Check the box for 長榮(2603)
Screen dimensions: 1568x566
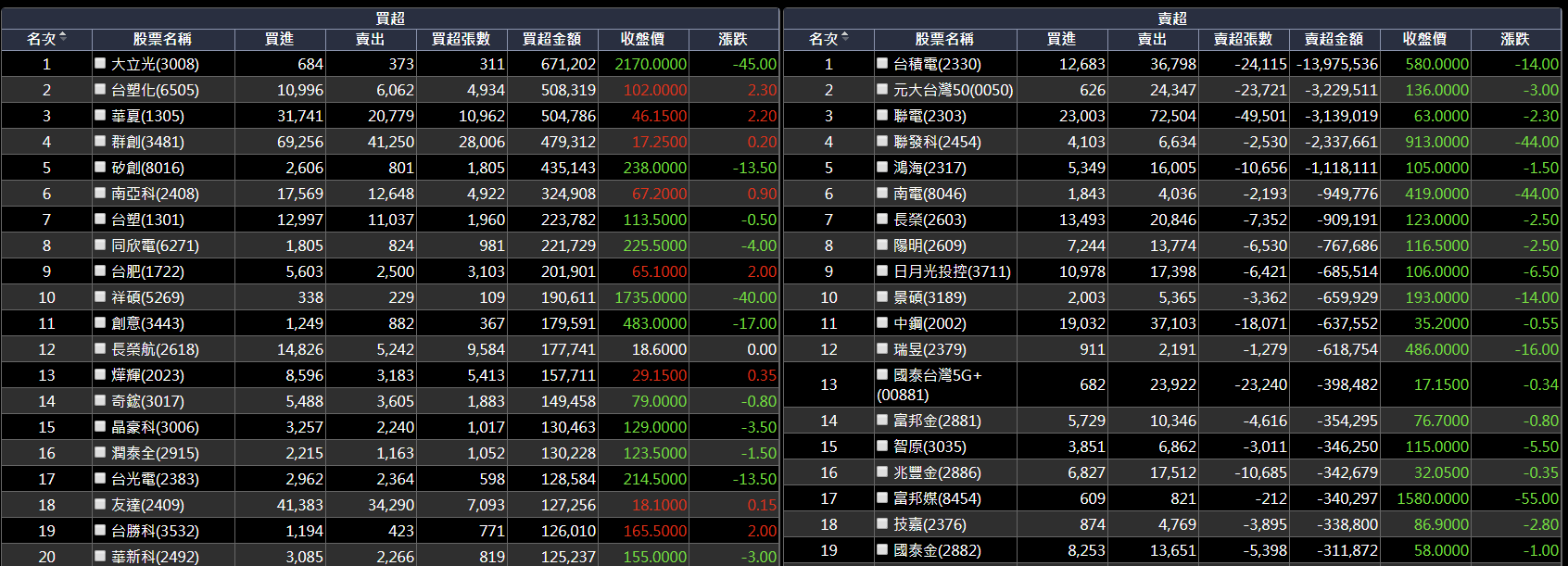click(x=882, y=219)
